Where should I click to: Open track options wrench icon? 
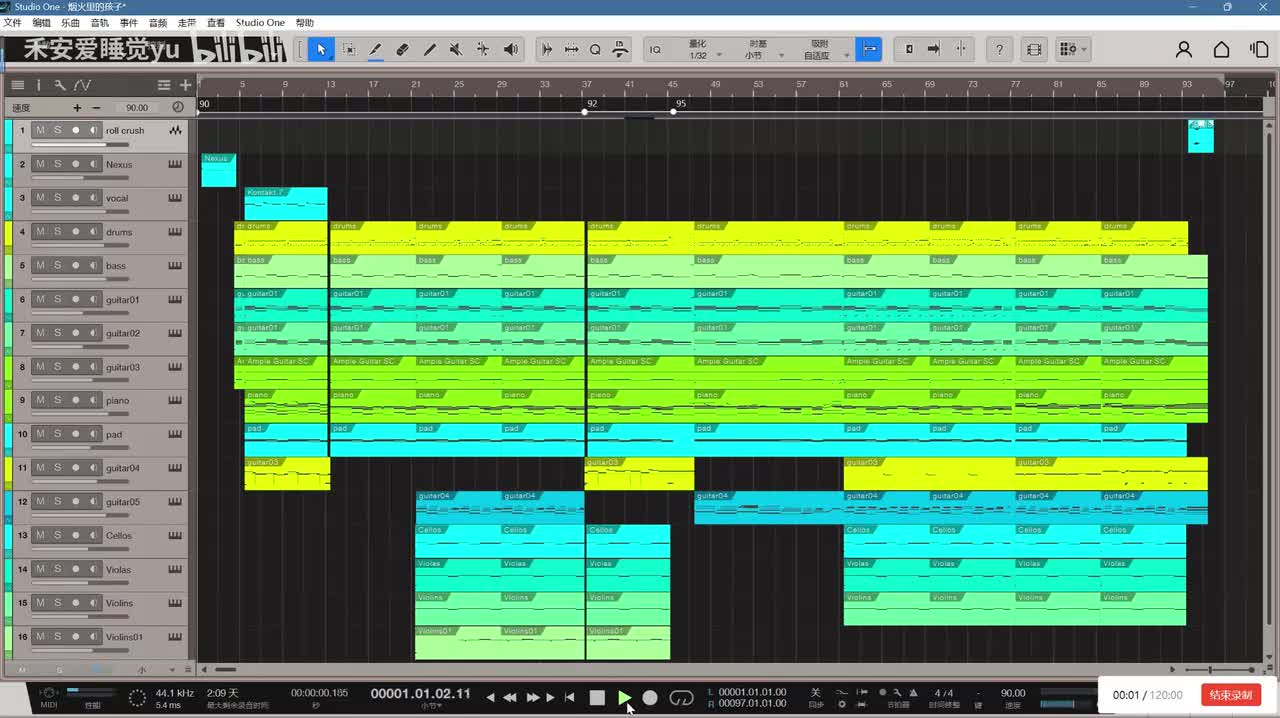[60, 85]
